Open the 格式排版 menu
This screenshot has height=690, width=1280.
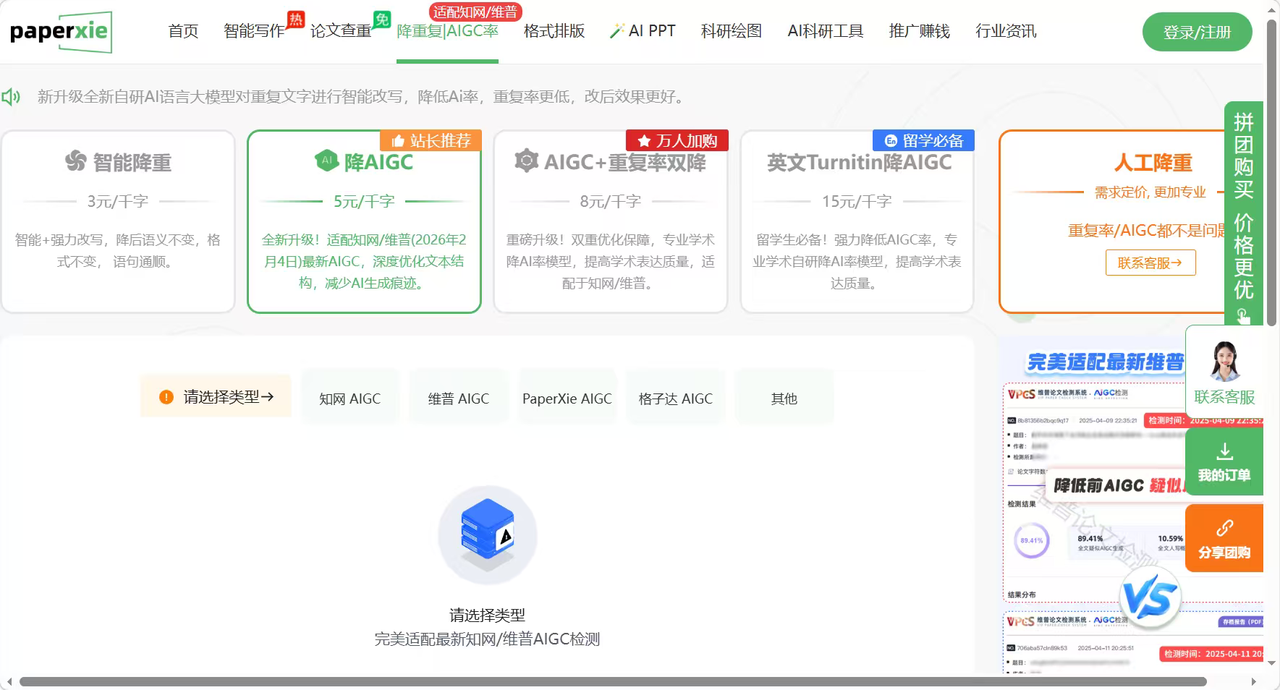[554, 31]
